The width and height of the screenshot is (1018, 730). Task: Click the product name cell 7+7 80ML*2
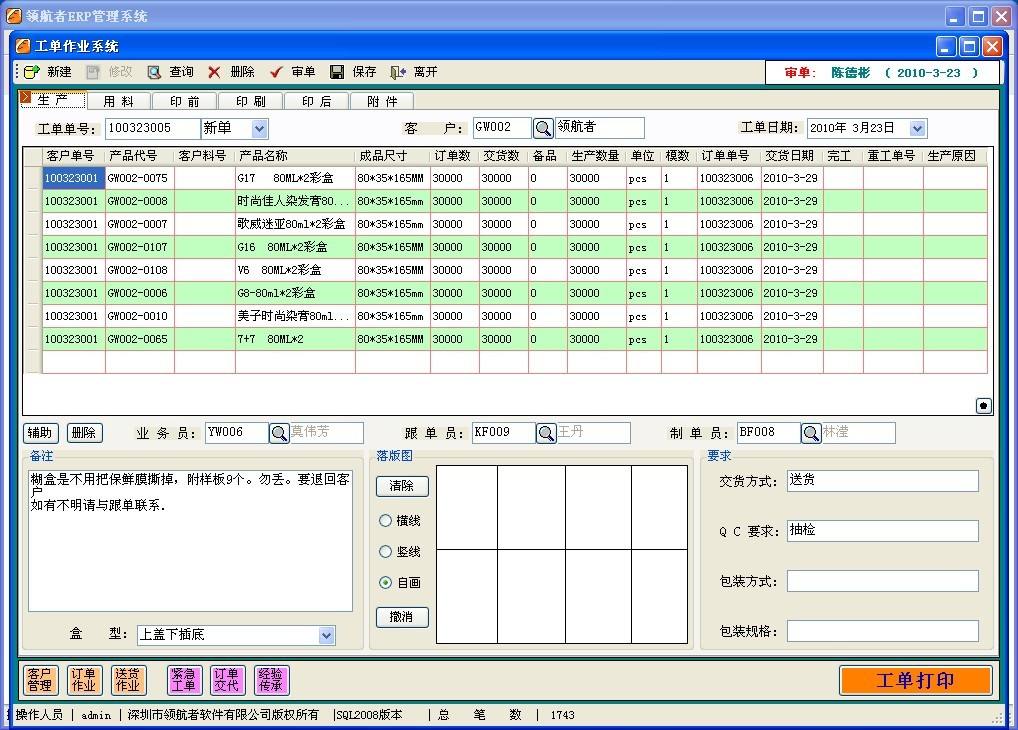tap(294, 339)
